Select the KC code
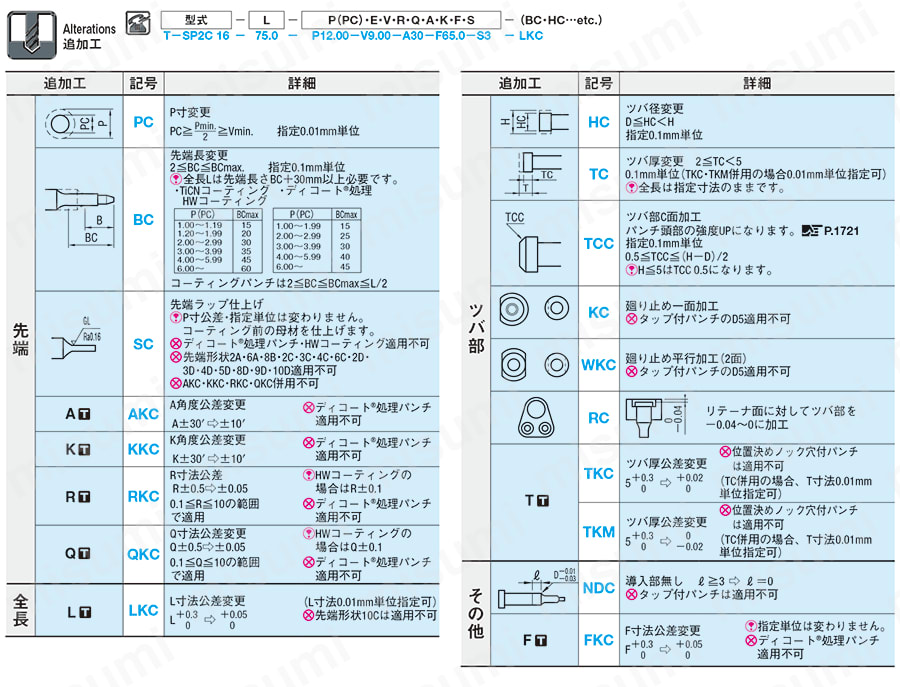 point(599,312)
